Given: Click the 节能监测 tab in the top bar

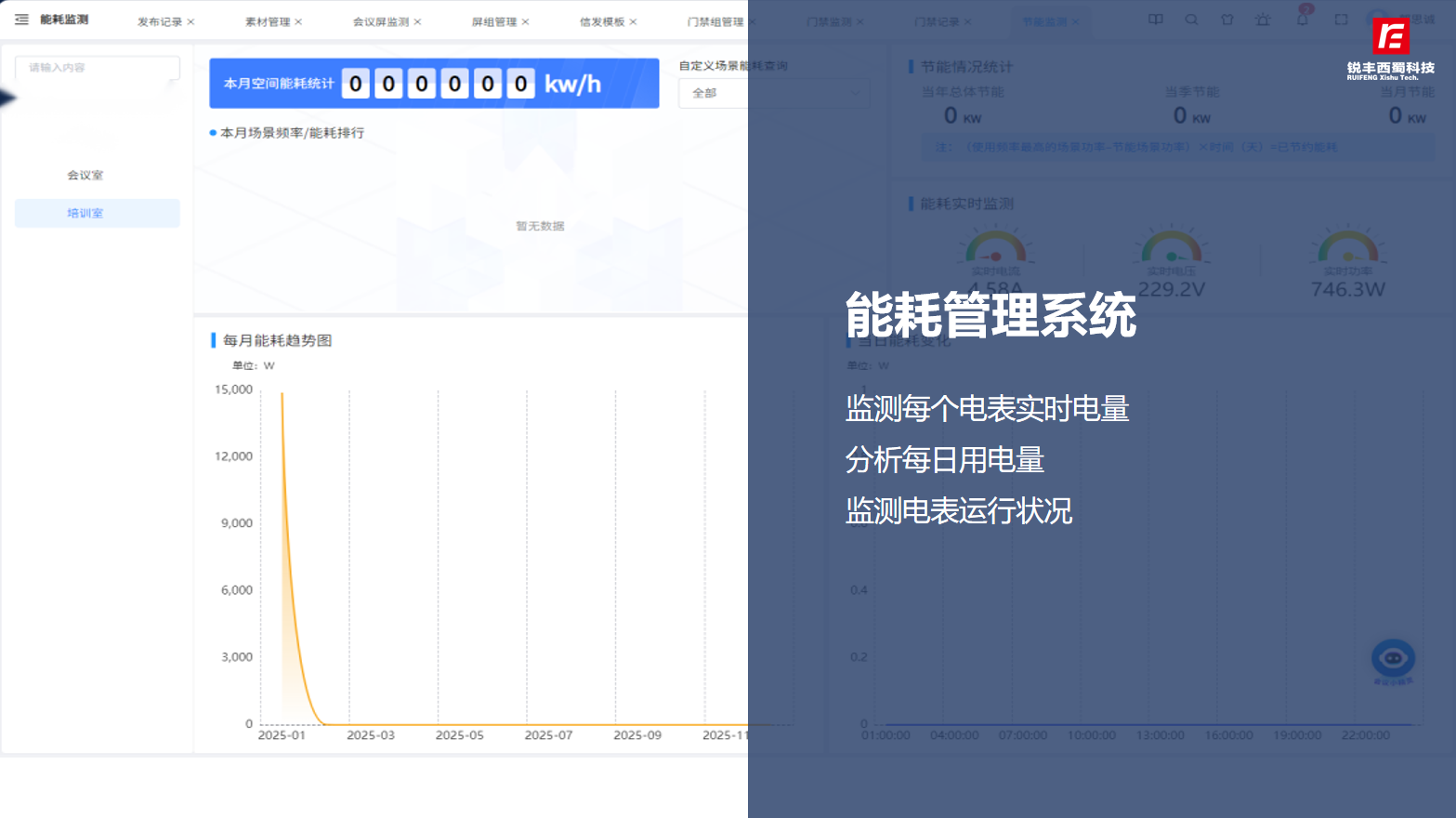Looking at the screenshot, I should pyautogui.click(x=1045, y=20).
